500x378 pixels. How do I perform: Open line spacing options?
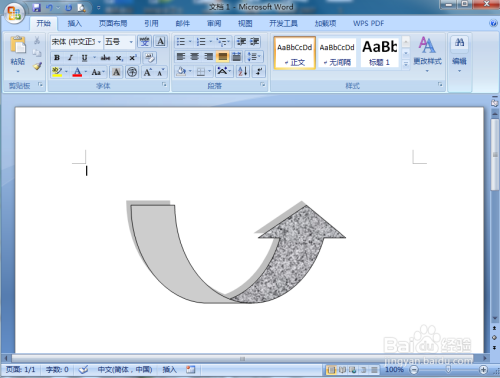pos(254,57)
